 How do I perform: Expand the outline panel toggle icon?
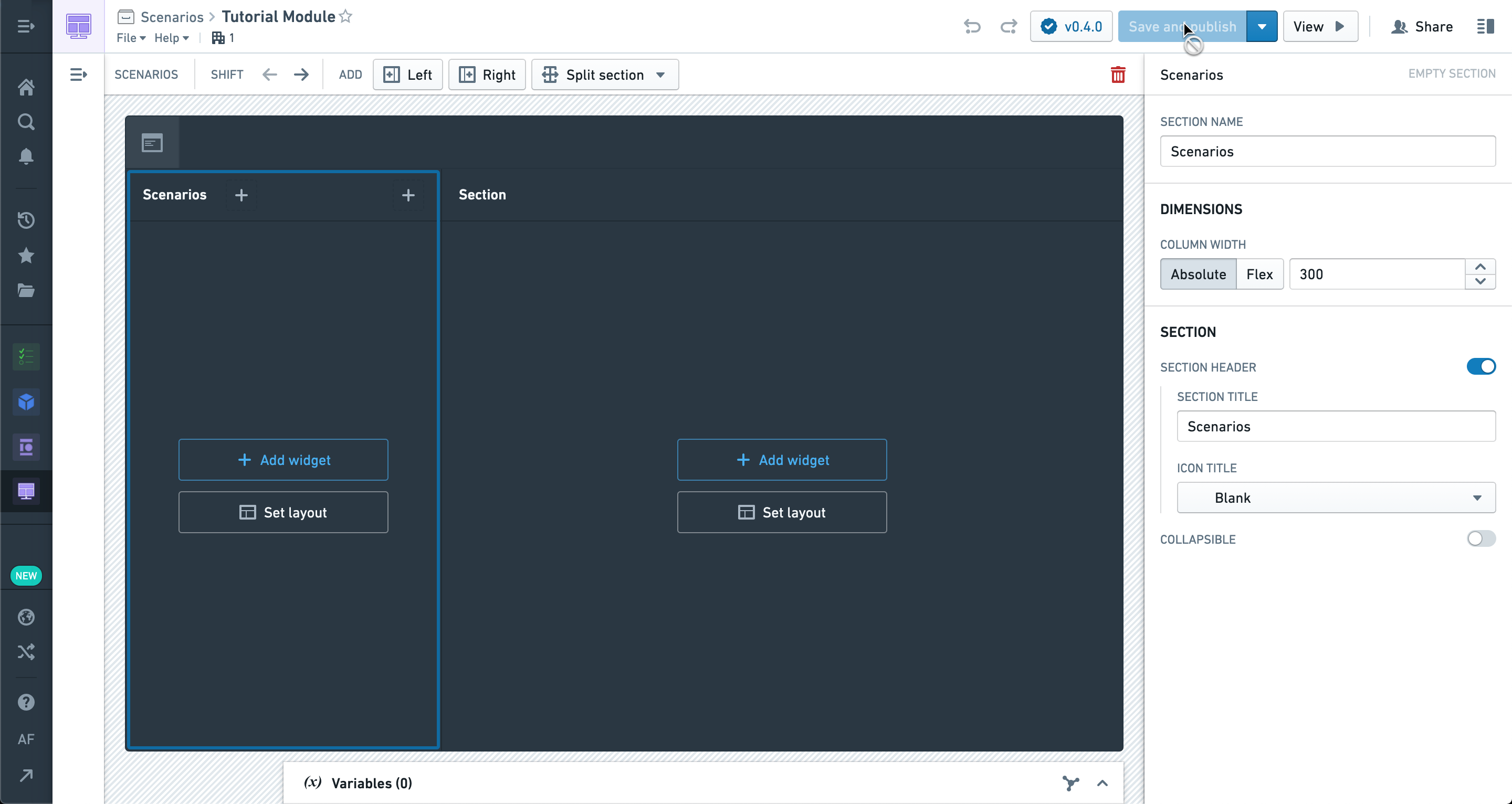78,75
